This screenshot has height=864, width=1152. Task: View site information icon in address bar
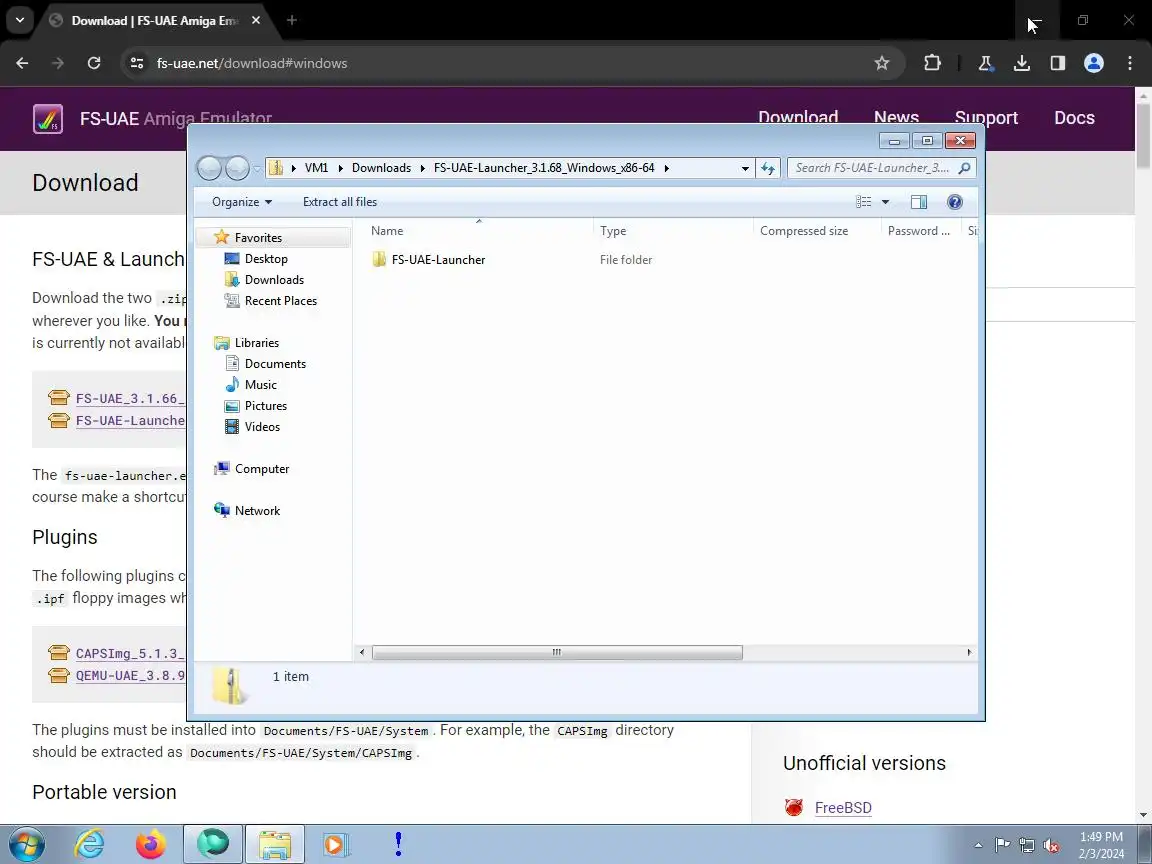(137, 63)
